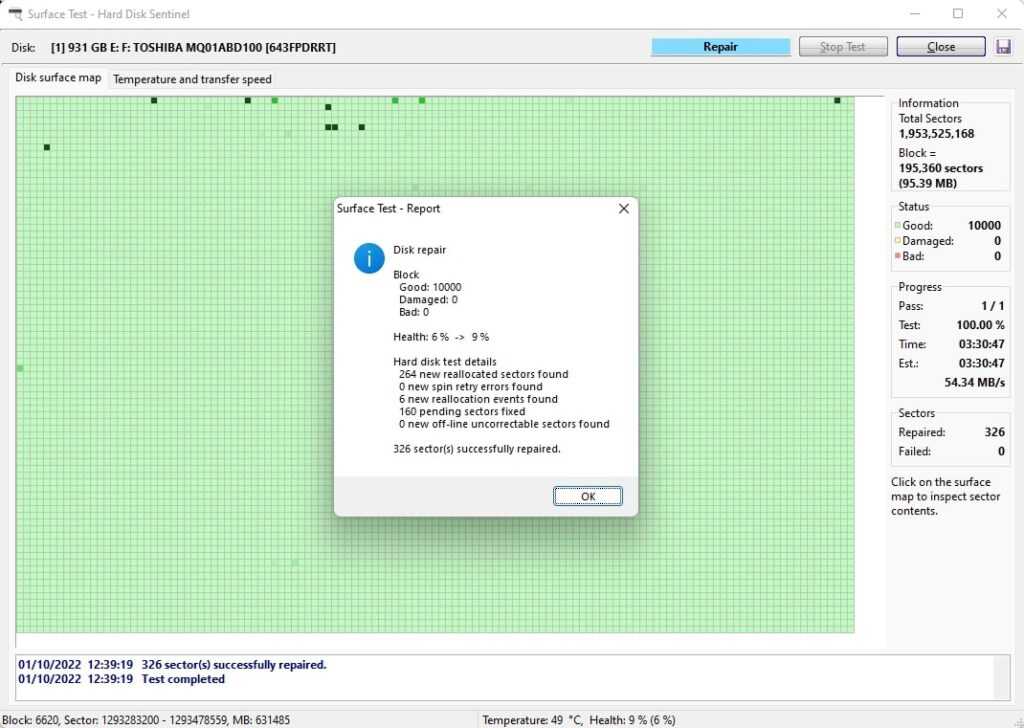Click '160 pending sectors fixed' line
The width and height of the screenshot is (1024, 728).
pos(462,411)
